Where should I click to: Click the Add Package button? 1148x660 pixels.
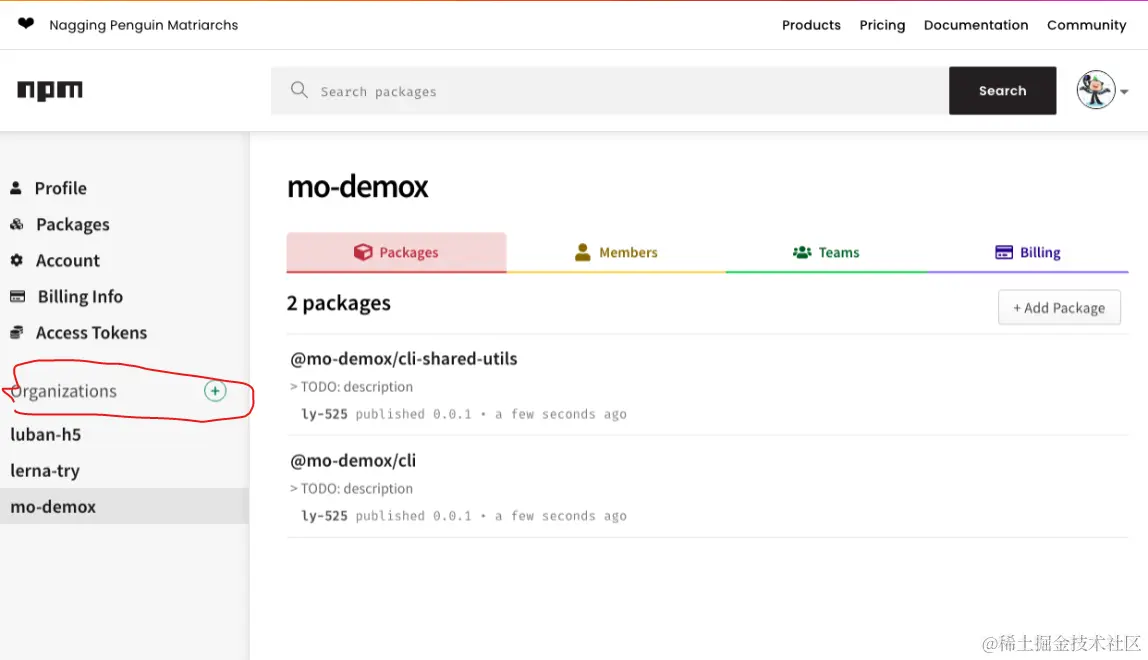[1059, 308]
